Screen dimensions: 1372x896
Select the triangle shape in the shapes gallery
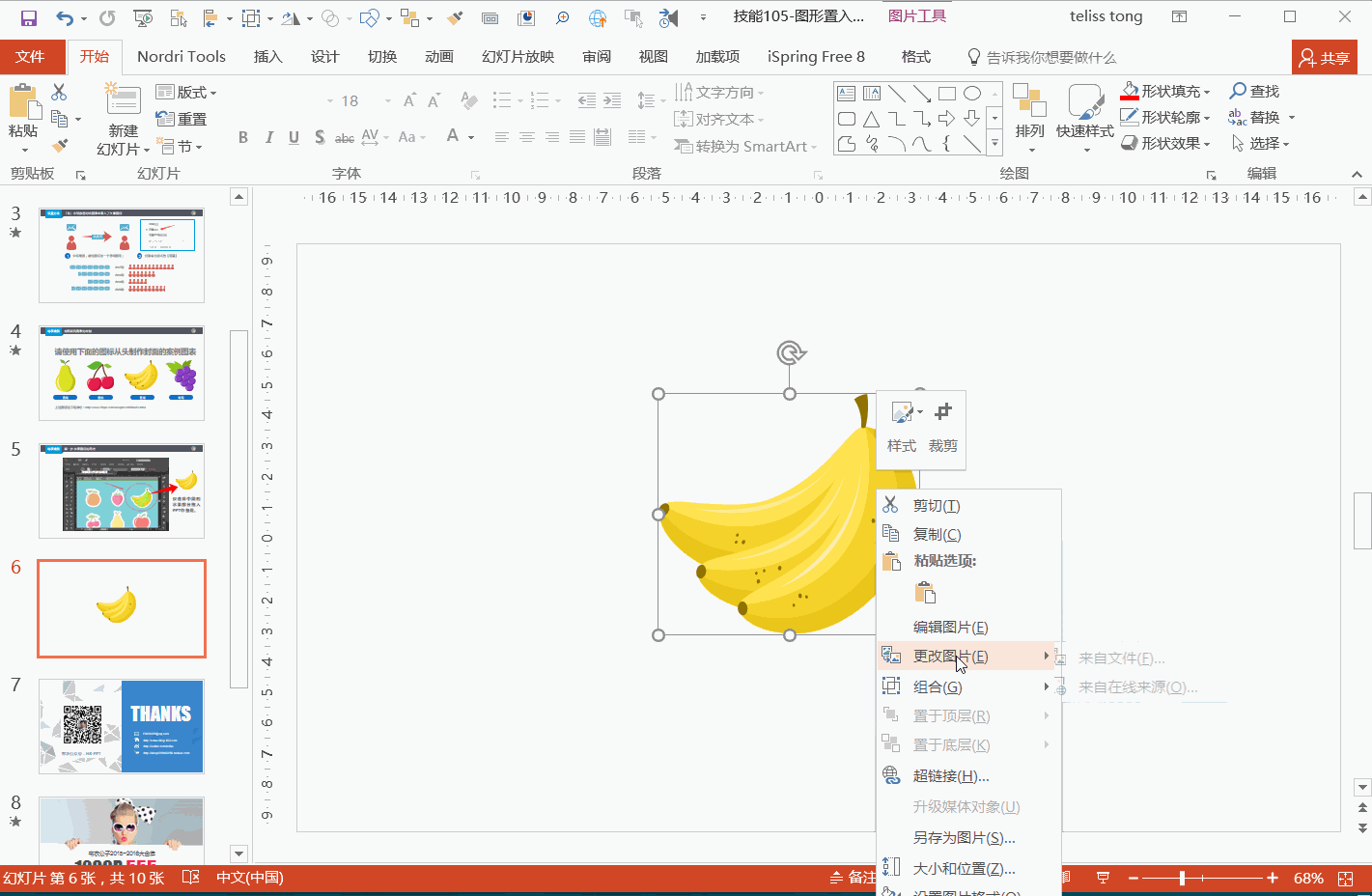click(872, 119)
